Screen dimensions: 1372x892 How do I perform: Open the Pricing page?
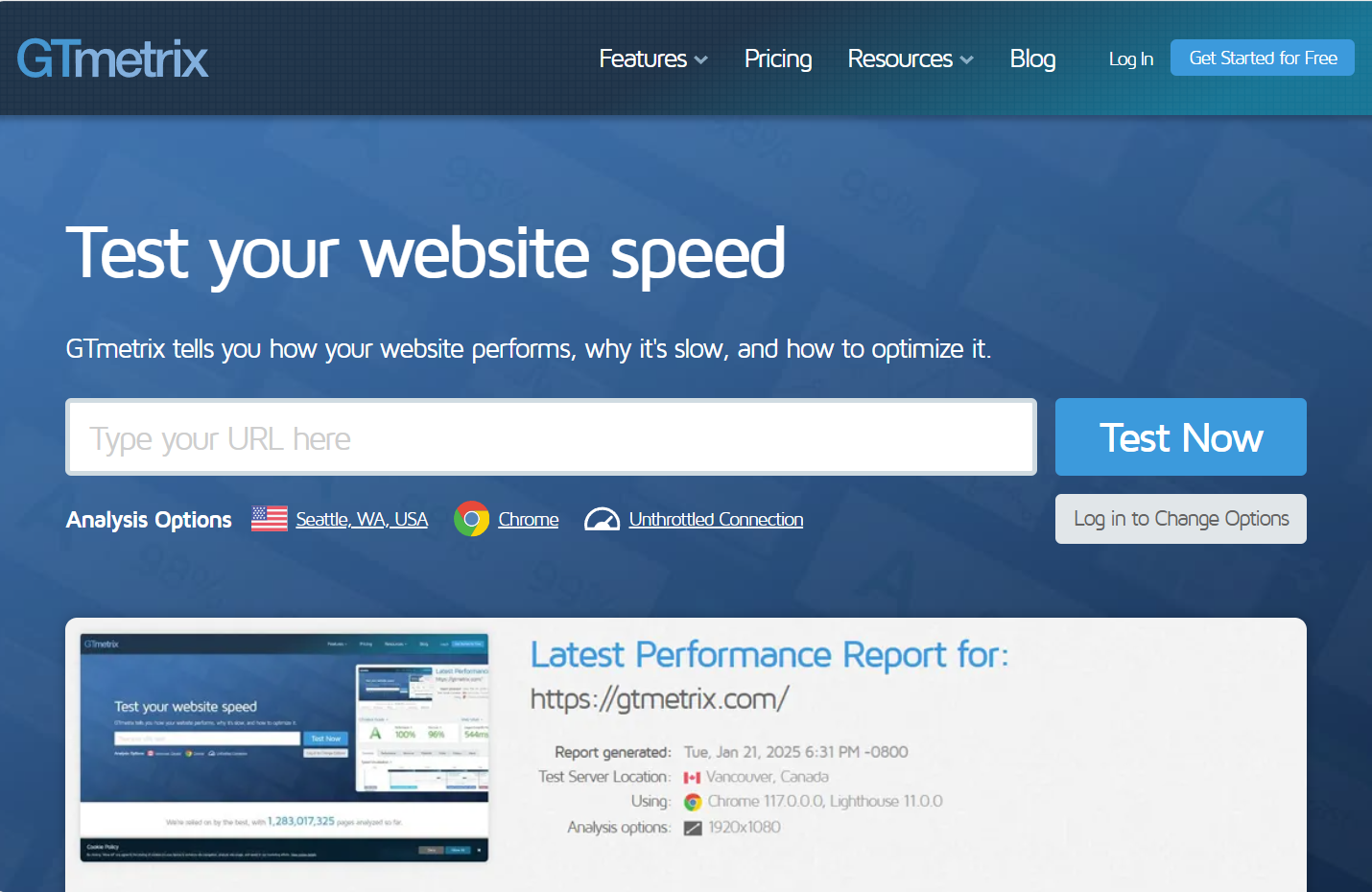point(777,59)
